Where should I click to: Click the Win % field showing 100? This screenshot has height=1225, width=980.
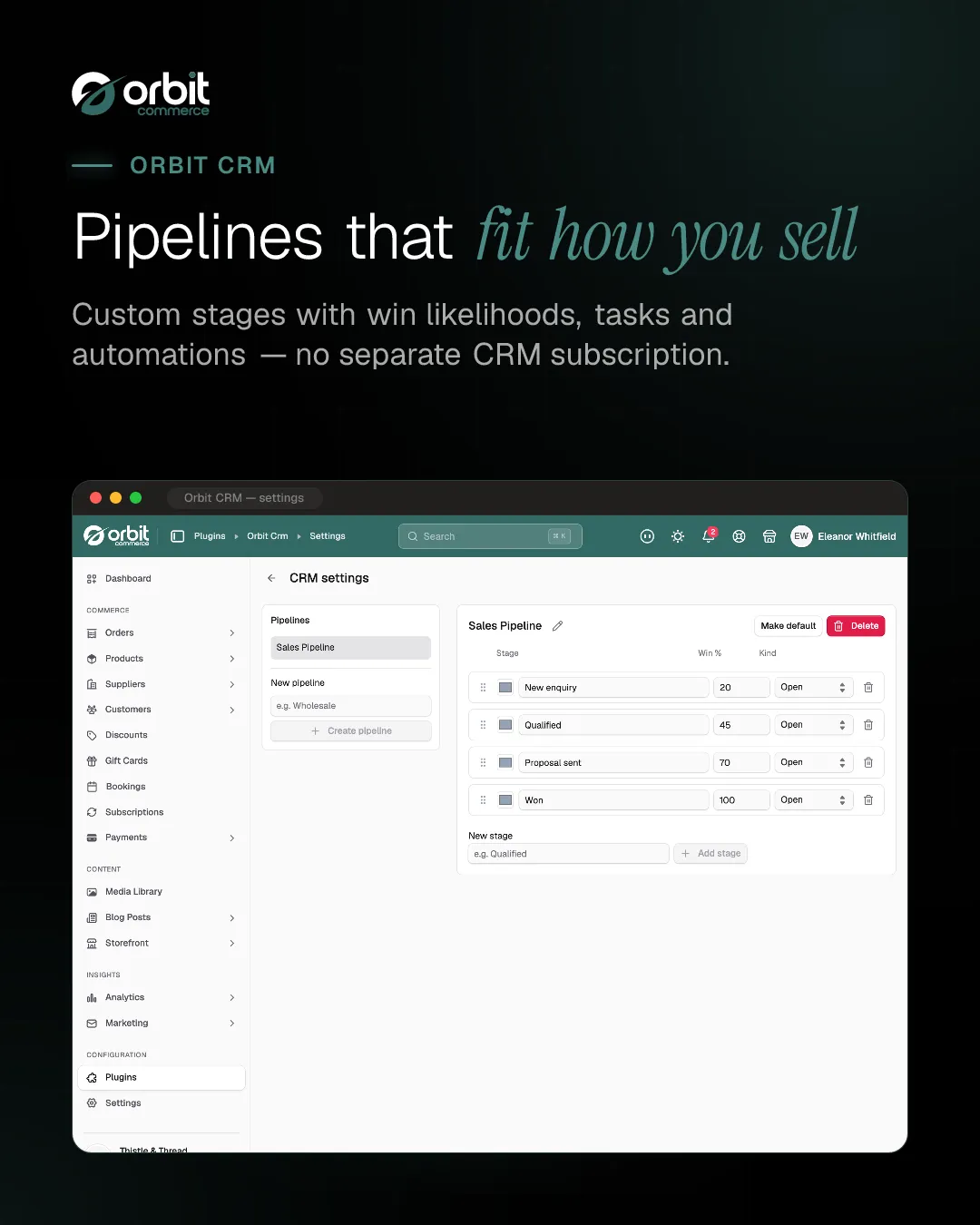point(741,800)
